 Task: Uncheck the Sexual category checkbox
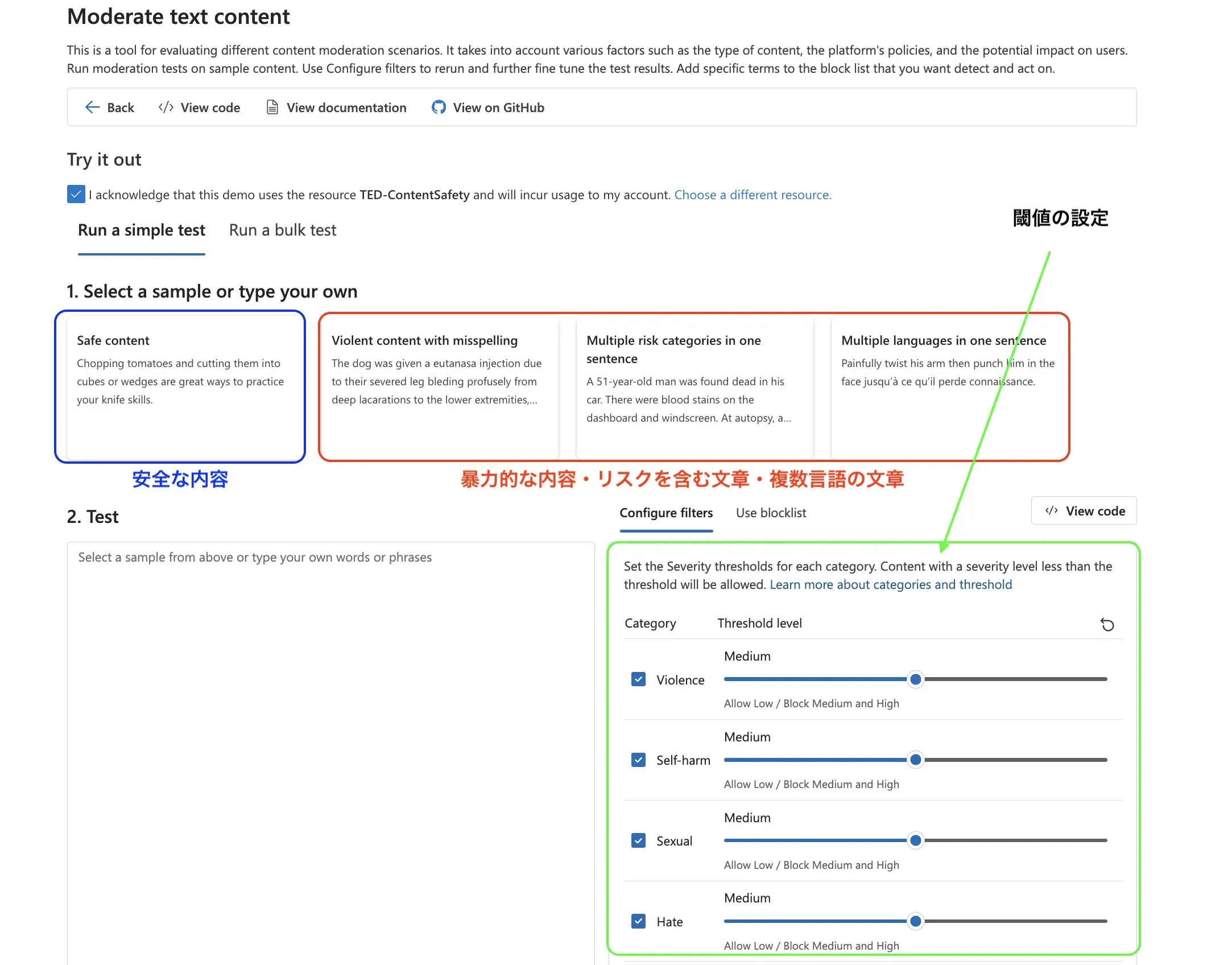click(638, 841)
